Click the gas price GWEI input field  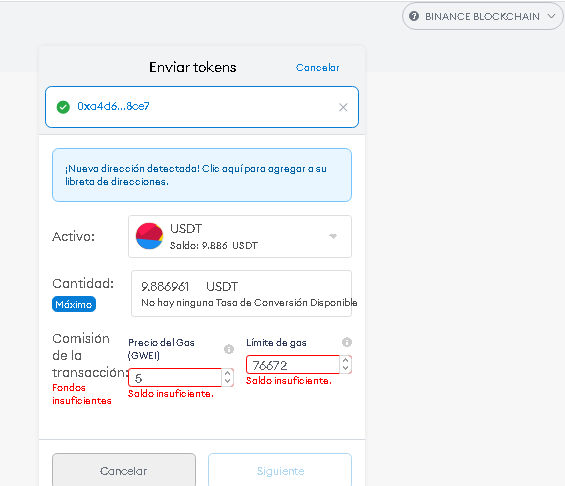click(x=175, y=378)
